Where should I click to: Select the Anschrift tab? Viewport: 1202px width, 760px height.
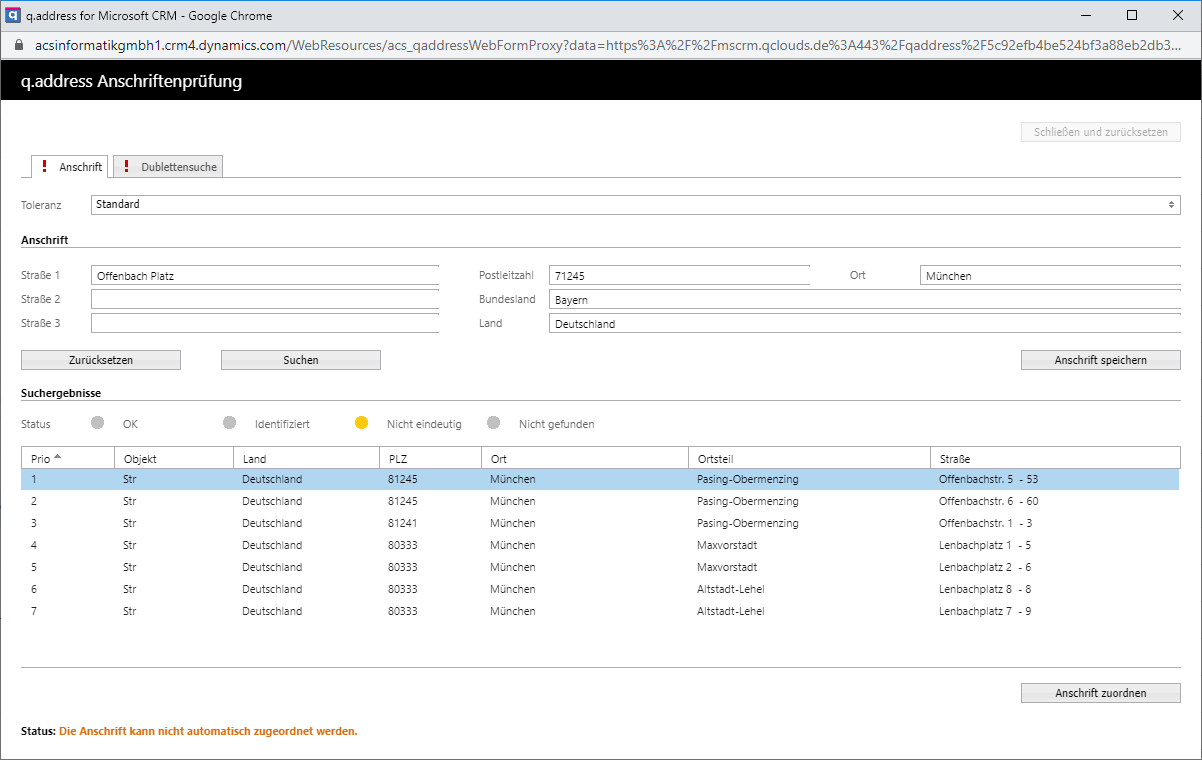pyautogui.click(x=70, y=167)
